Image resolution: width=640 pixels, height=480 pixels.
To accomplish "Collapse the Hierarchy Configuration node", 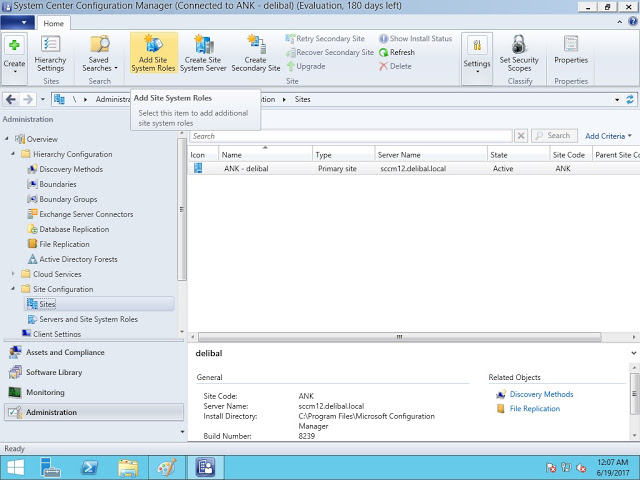I will (14, 154).
